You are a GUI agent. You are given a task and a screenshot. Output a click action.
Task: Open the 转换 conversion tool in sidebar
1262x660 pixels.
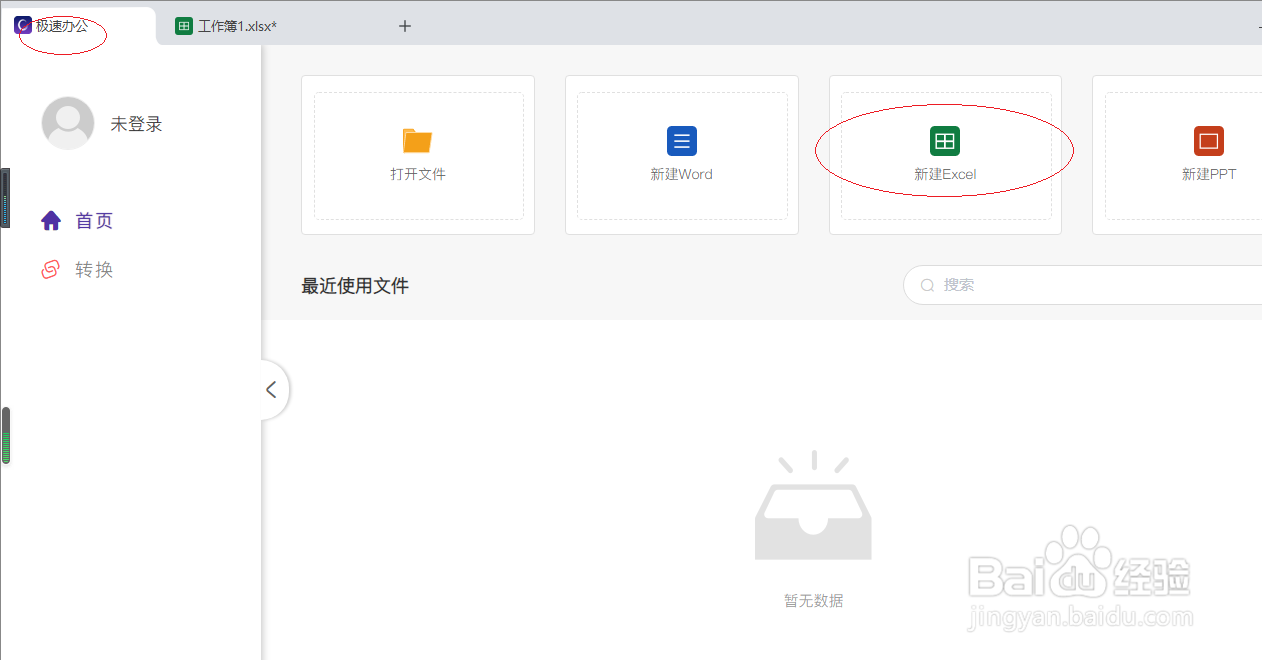coord(50,268)
